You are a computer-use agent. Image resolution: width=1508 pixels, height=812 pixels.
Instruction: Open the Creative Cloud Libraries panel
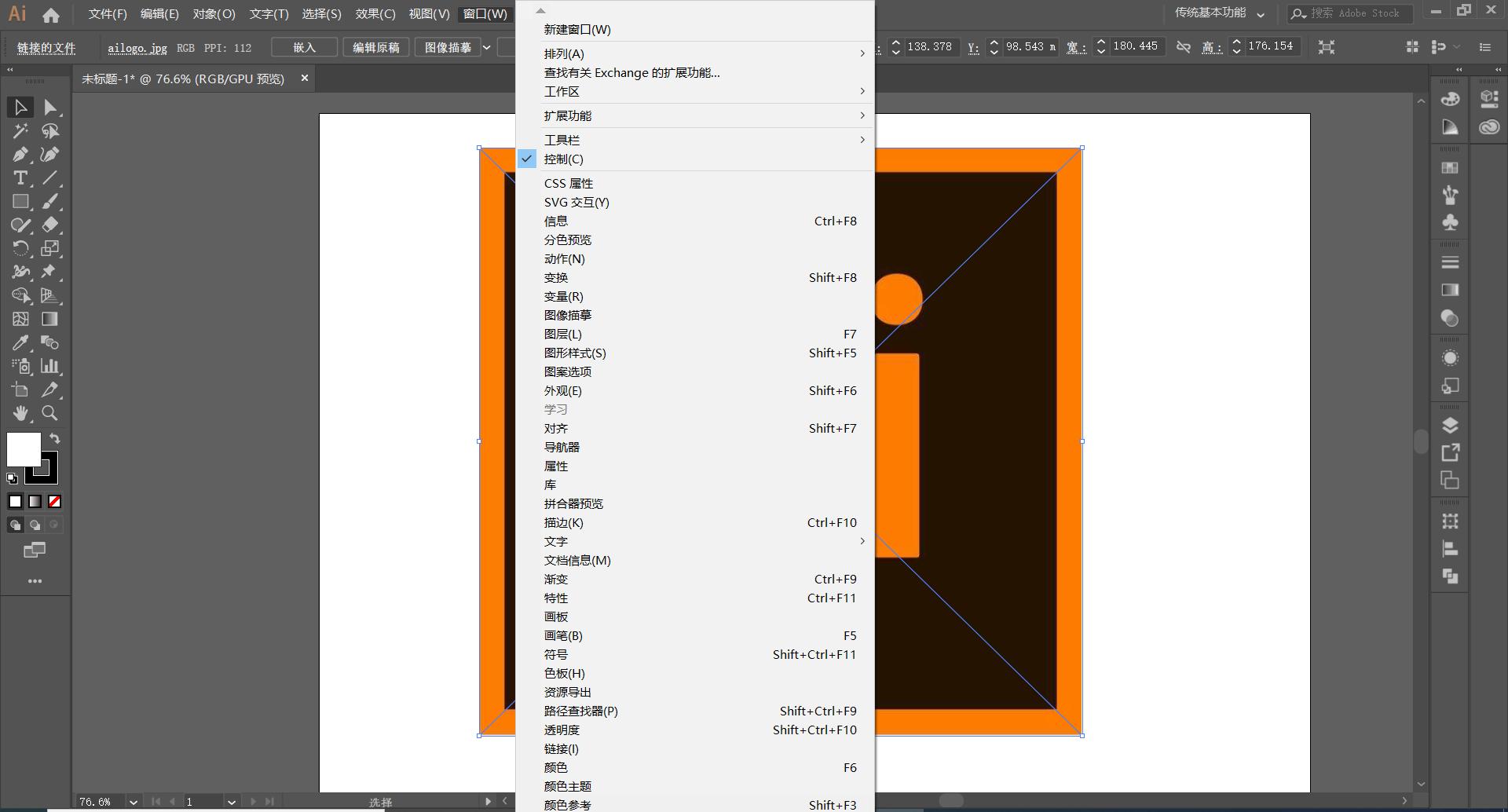point(1488,126)
